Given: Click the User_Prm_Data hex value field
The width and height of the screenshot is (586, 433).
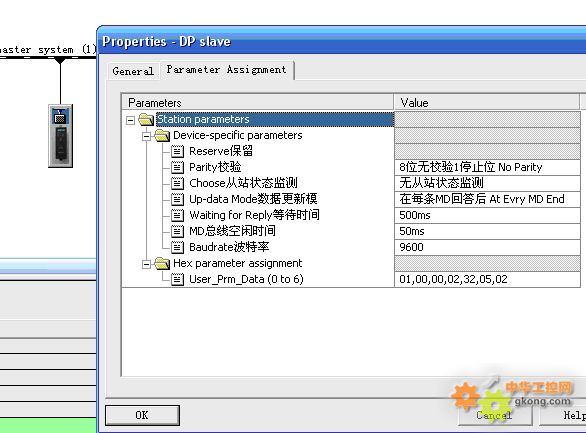Looking at the screenshot, I should [x=487, y=279].
